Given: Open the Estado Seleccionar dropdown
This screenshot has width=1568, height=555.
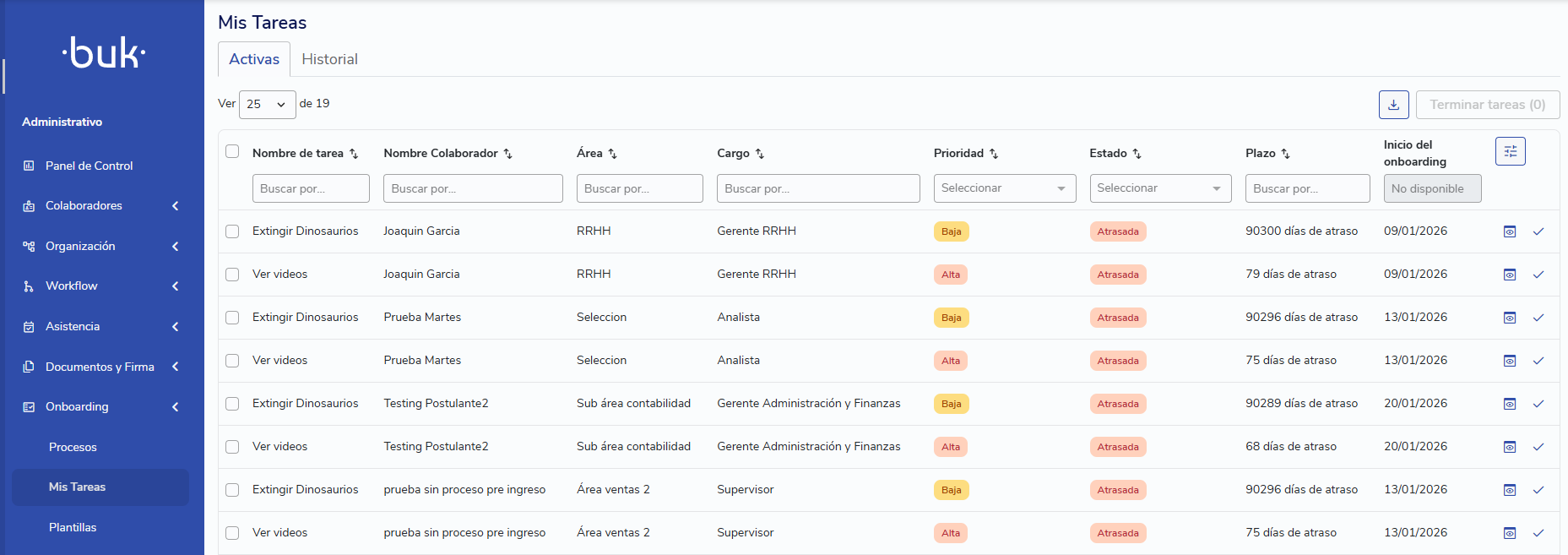Looking at the screenshot, I should [1159, 188].
